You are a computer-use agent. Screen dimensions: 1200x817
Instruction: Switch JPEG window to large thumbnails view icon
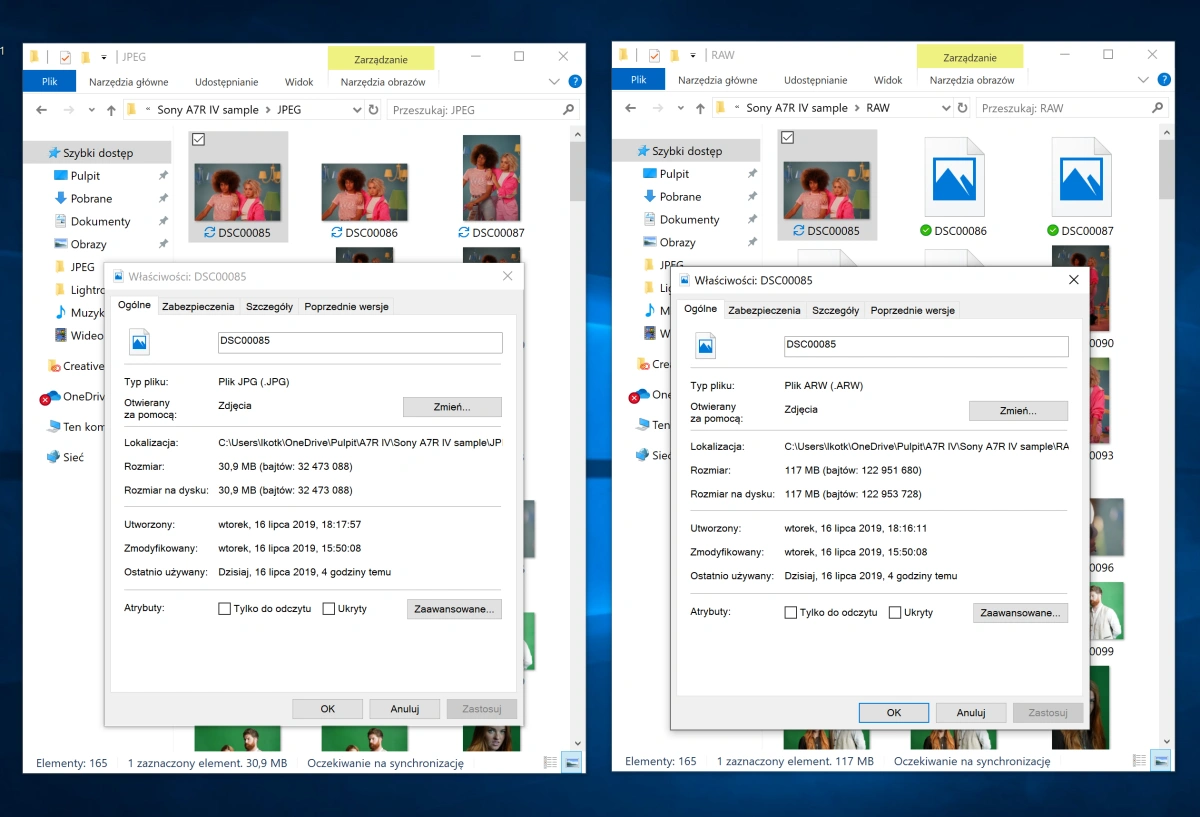coord(571,762)
